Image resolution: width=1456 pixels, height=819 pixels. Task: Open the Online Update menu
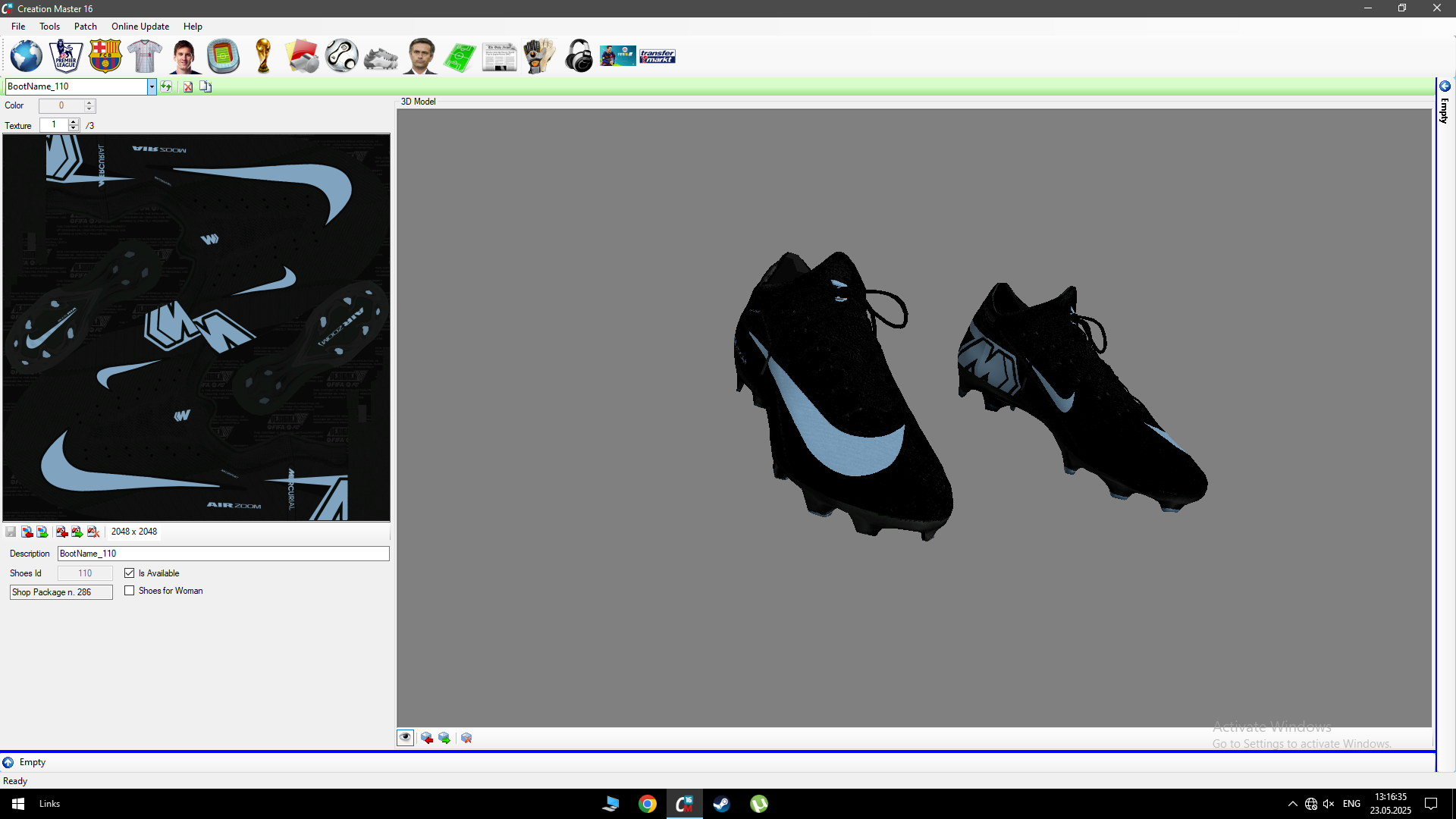140,27
